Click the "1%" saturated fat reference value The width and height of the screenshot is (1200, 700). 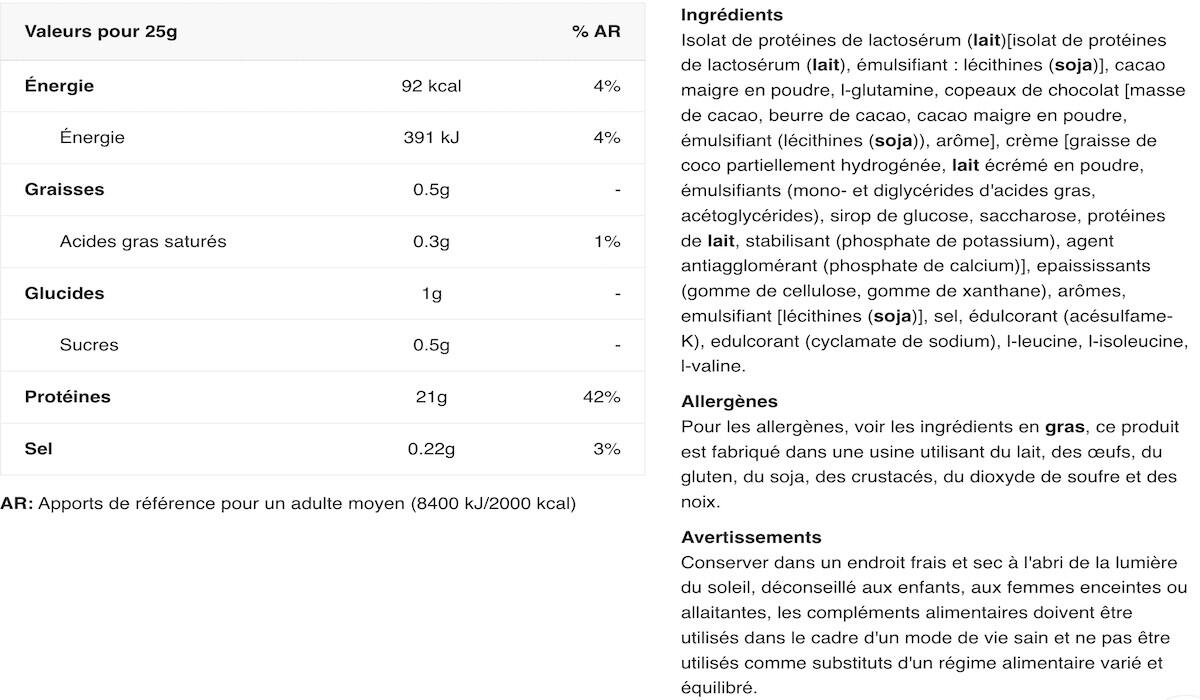tap(607, 241)
